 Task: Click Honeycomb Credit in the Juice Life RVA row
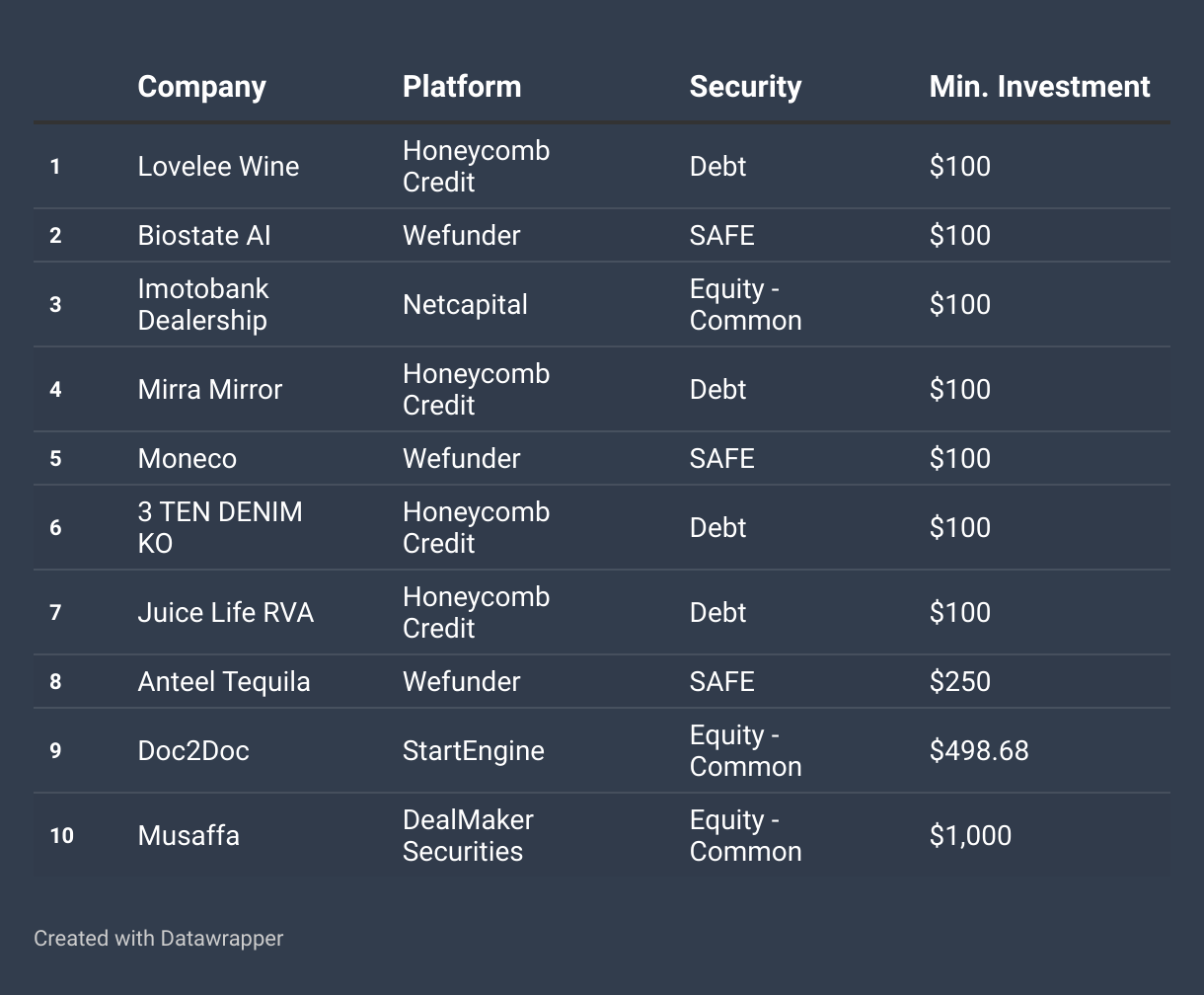click(476, 612)
